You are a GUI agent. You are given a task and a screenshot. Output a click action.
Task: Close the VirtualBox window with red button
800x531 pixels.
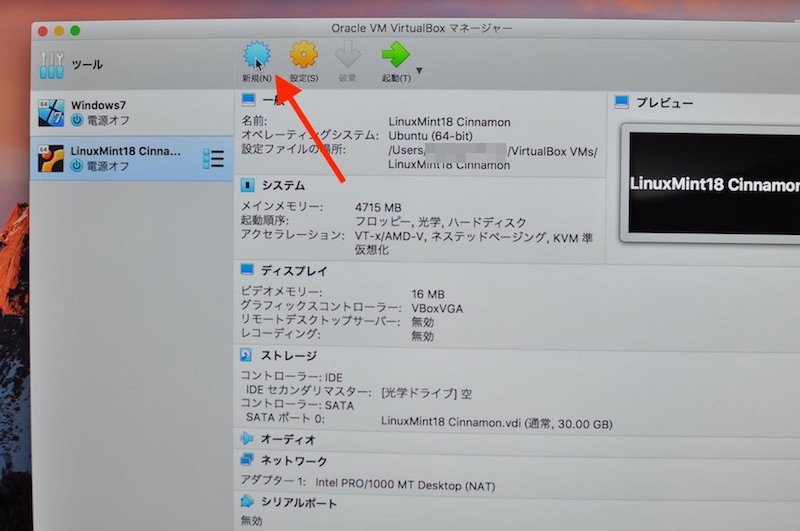pos(43,31)
